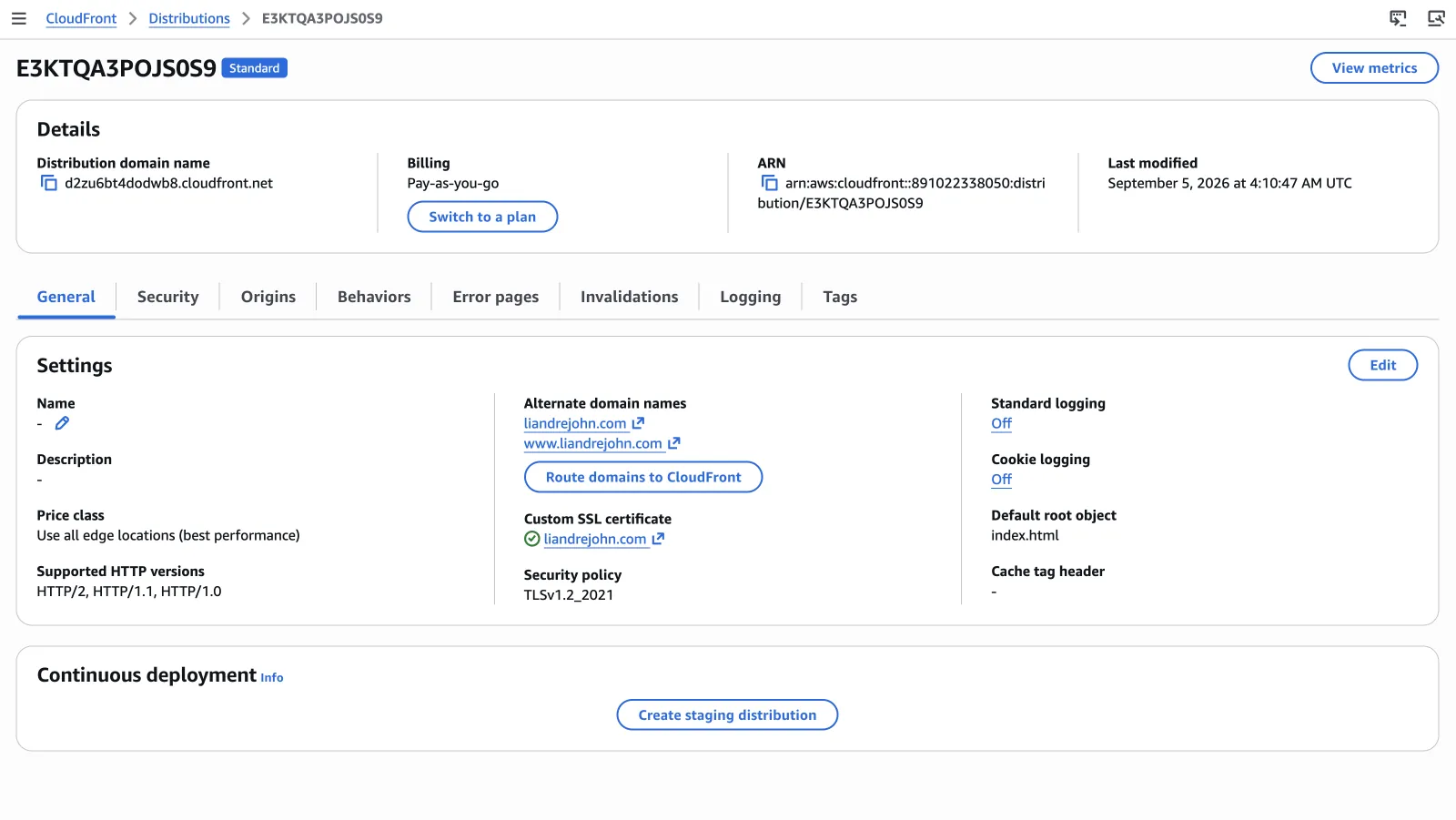Open CloudShell icon in top bar
1456x820 pixels.
click(x=1398, y=18)
